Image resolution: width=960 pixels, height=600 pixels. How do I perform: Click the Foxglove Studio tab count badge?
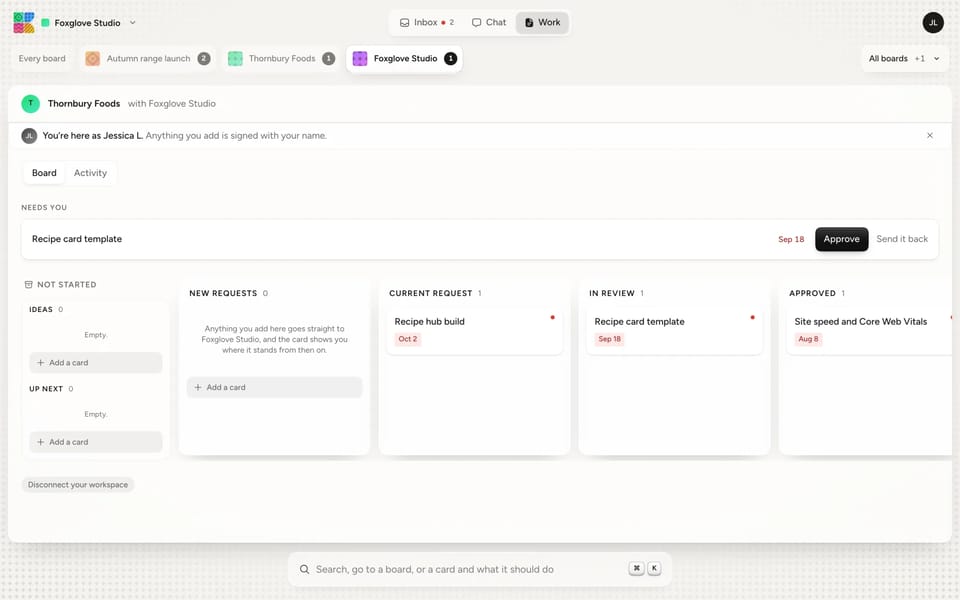pos(450,59)
